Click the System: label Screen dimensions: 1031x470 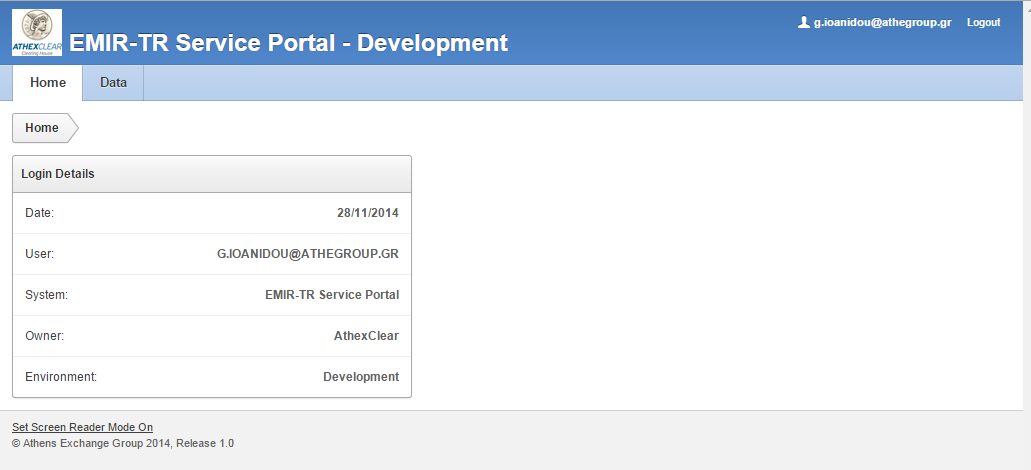click(47, 295)
